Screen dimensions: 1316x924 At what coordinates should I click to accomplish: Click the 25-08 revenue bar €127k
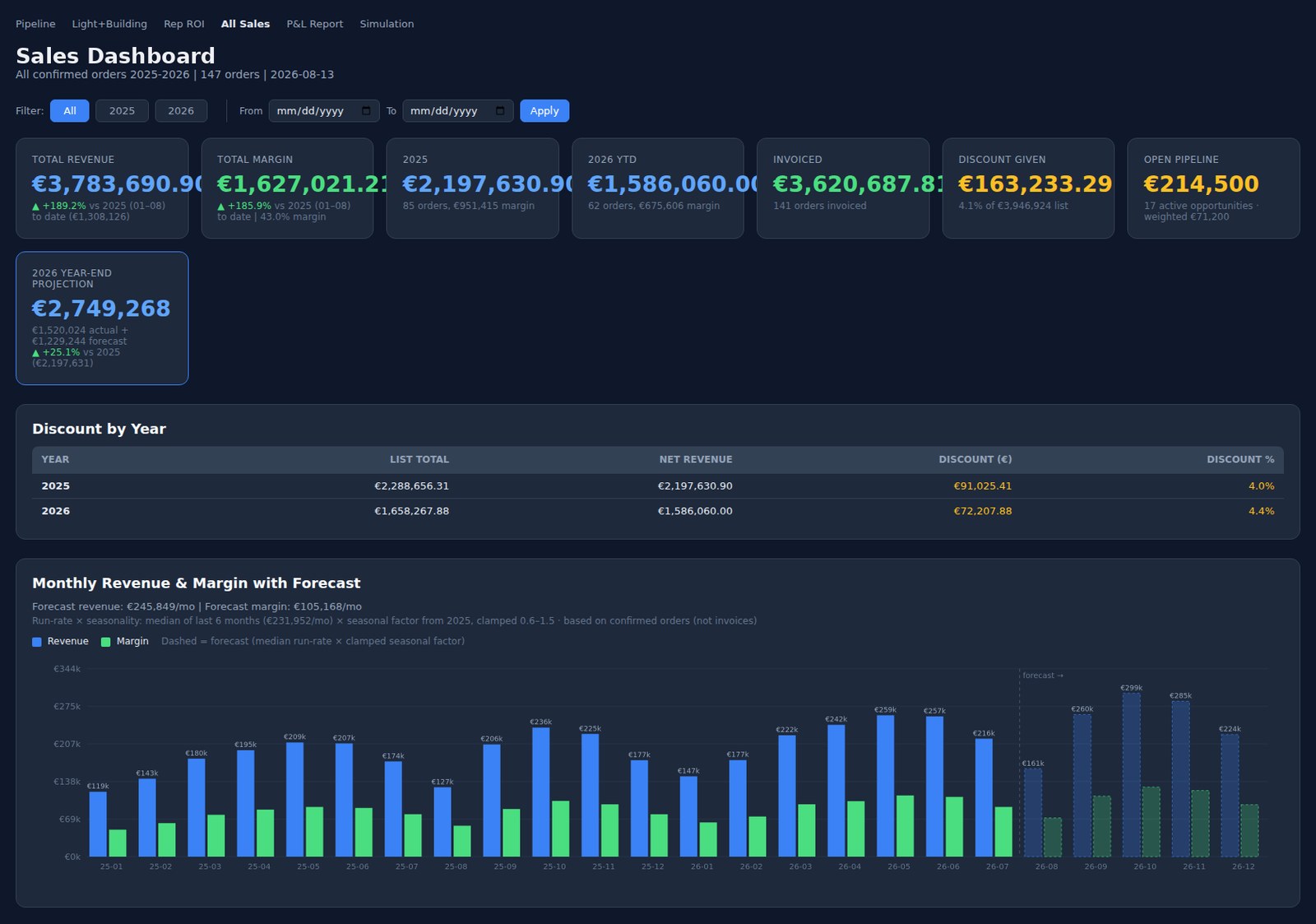(x=443, y=822)
